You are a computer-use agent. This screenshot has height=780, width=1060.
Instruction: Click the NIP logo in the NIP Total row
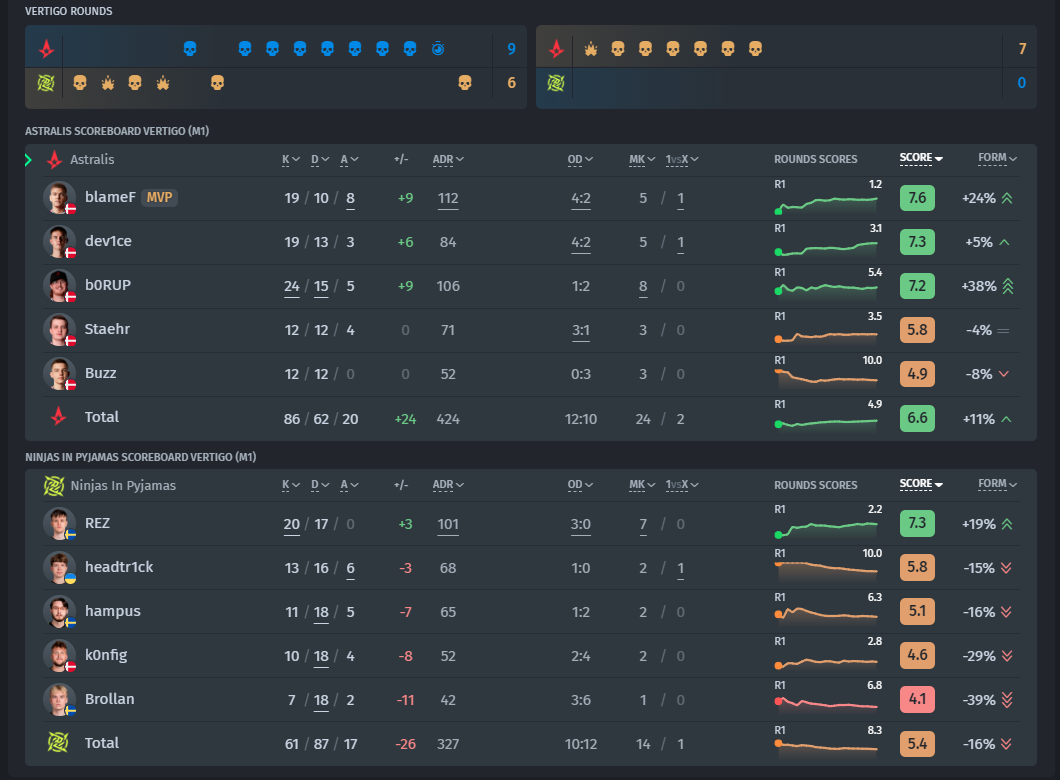[58, 742]
